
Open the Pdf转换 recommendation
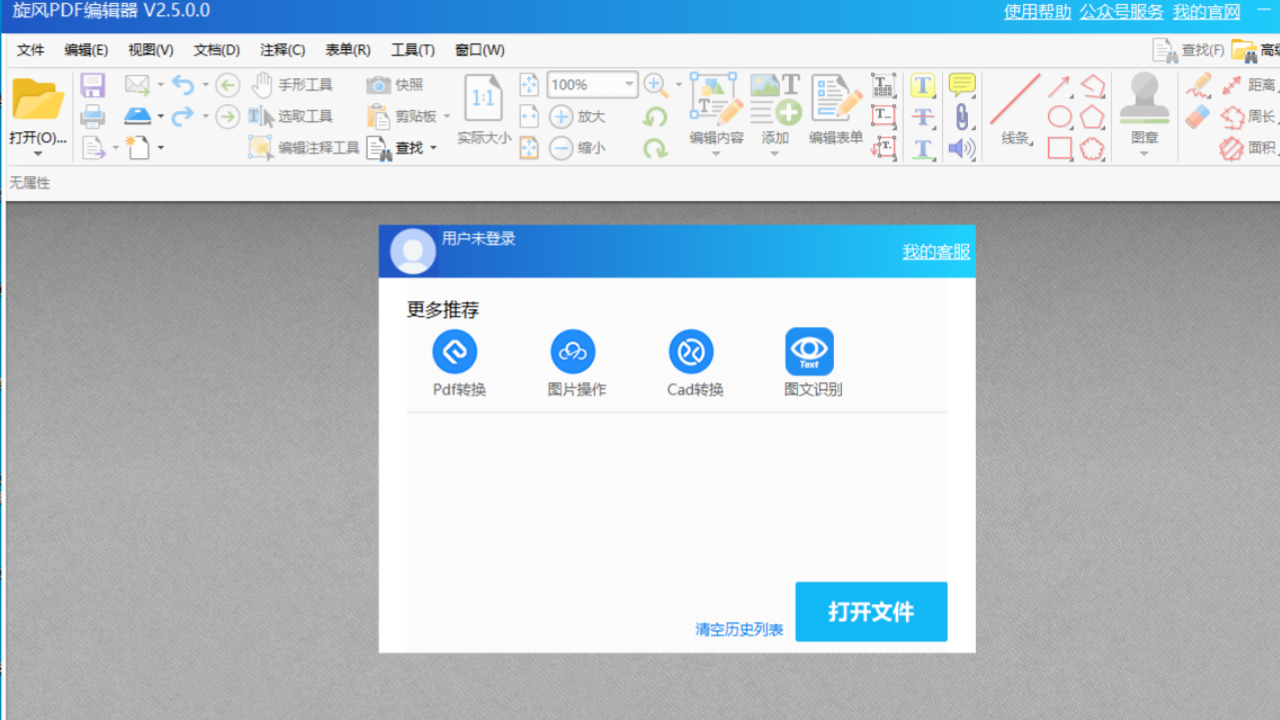pyautogui.click(x=457, y=364)
